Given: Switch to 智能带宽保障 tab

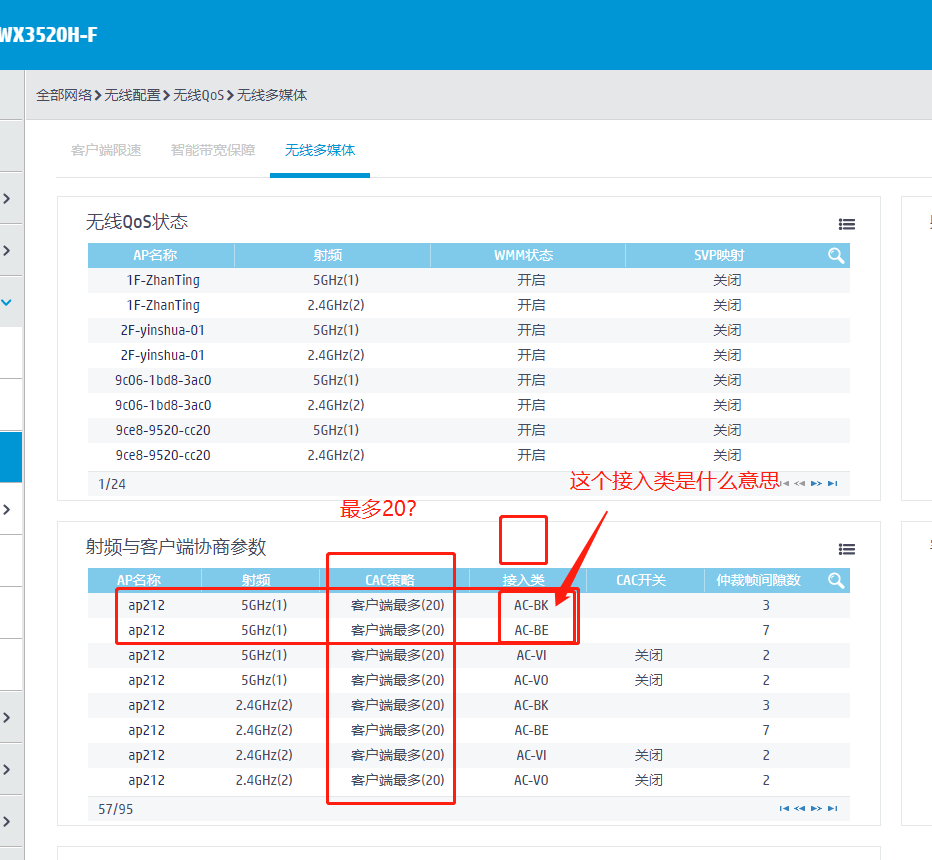Looking at the screenshot, I should click(x=213, y=150).
